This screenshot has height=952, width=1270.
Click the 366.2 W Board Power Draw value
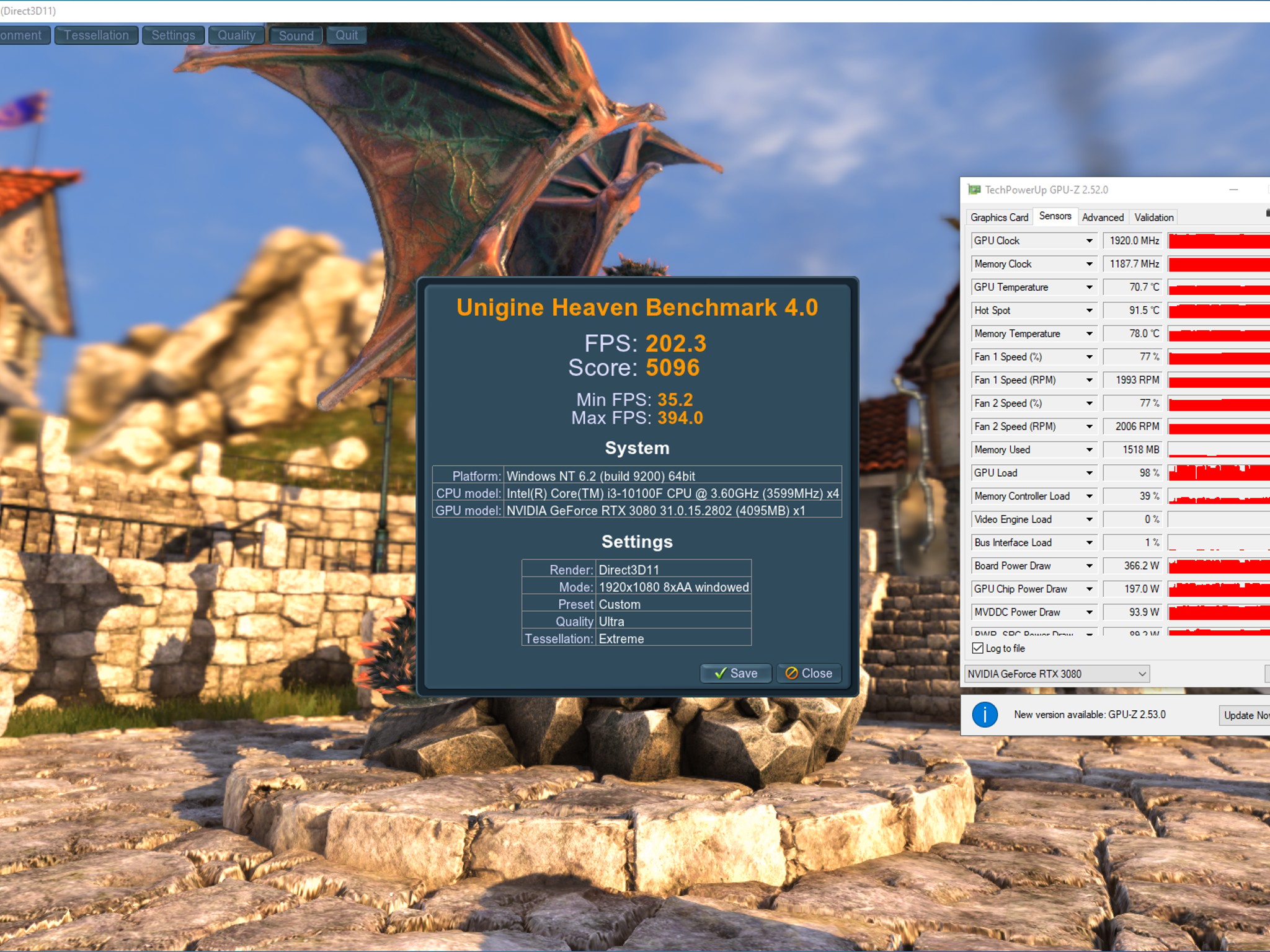pyautogui.click(x=1132, y=566)
